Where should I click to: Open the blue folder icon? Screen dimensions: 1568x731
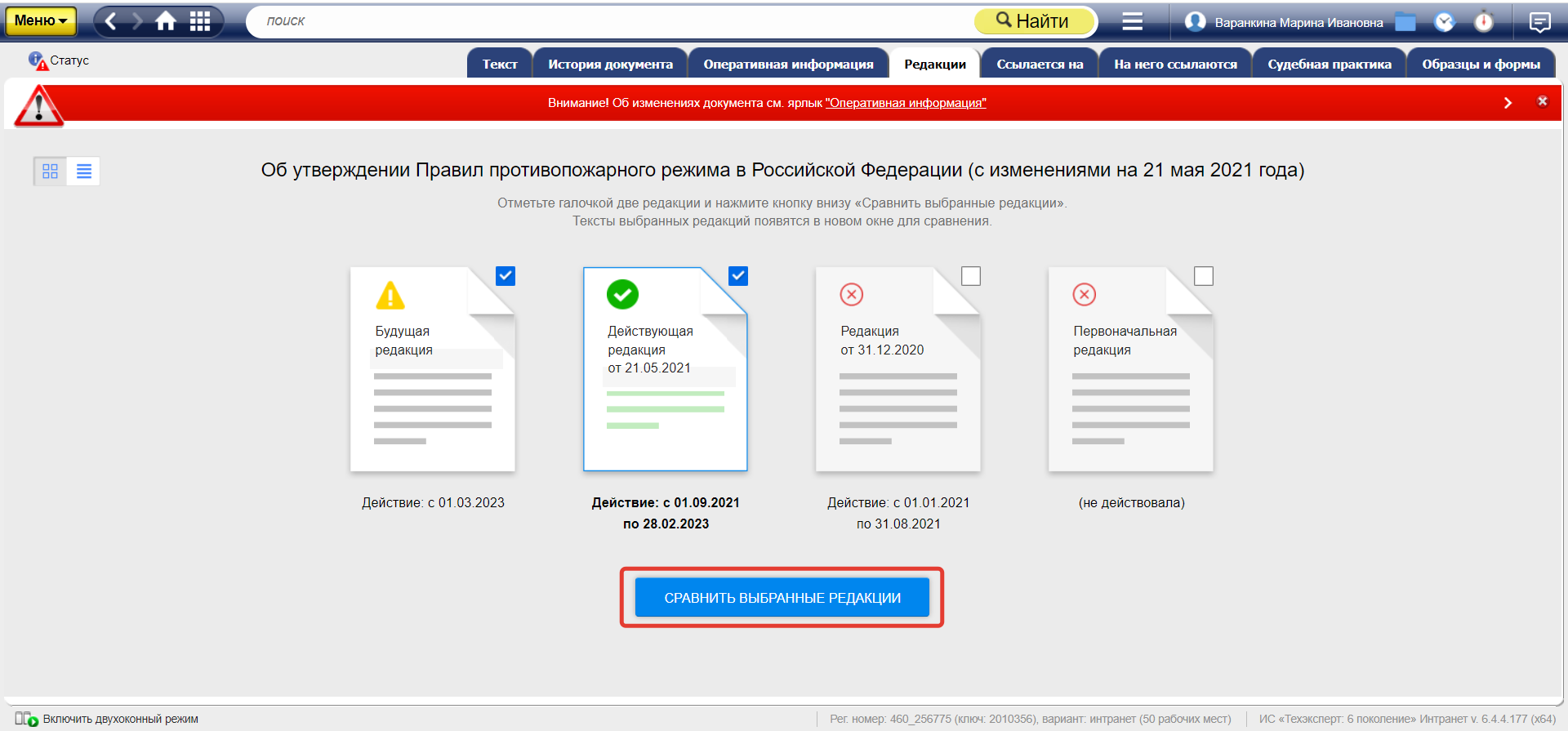pos(1405,21)
